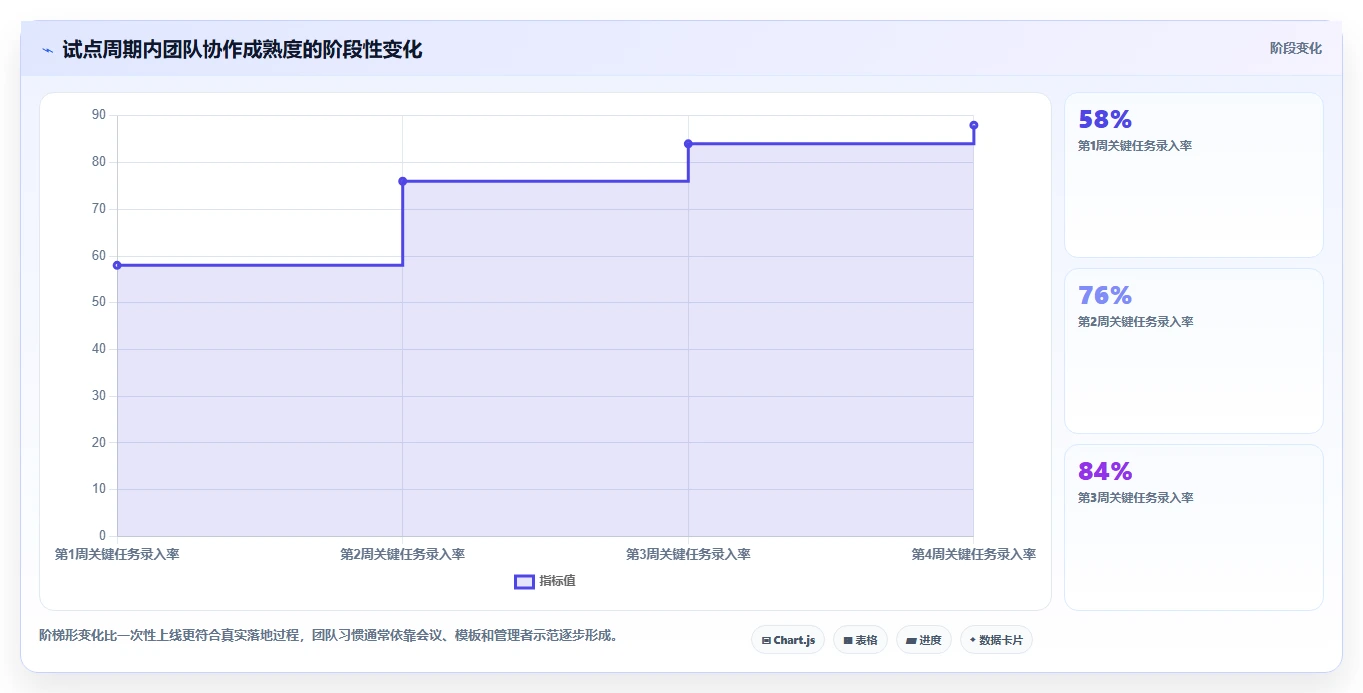Click the Chart.js tag
Screen dimensions: 1363x693
788,640
